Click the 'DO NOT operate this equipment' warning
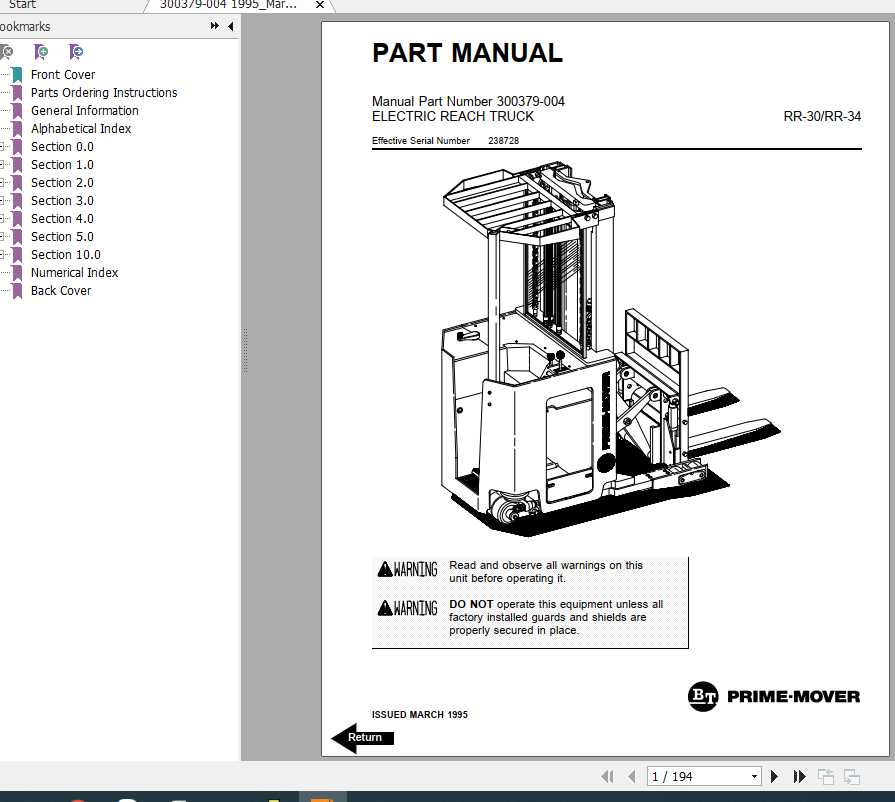The height and width of the screenshot is (802, 895). click(556, 617)
